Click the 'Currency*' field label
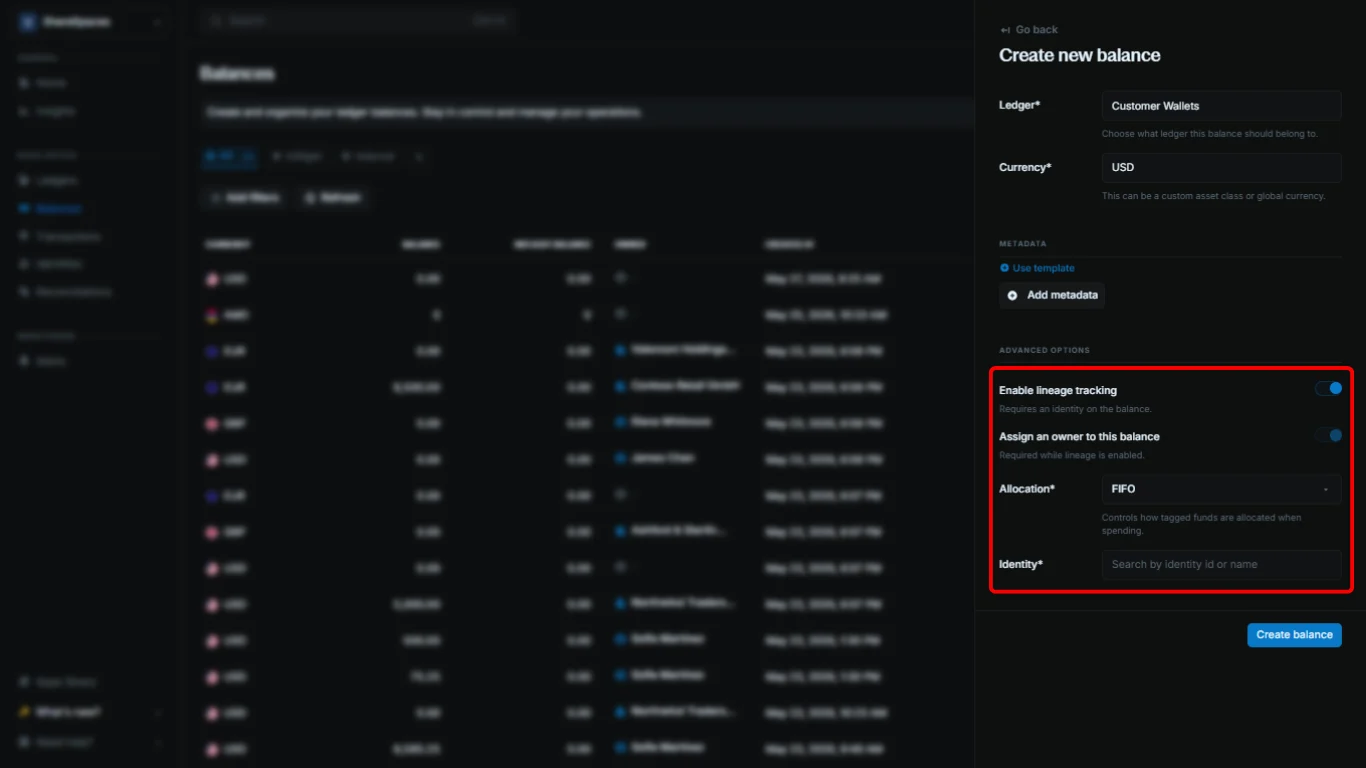 coord(1025,167)
